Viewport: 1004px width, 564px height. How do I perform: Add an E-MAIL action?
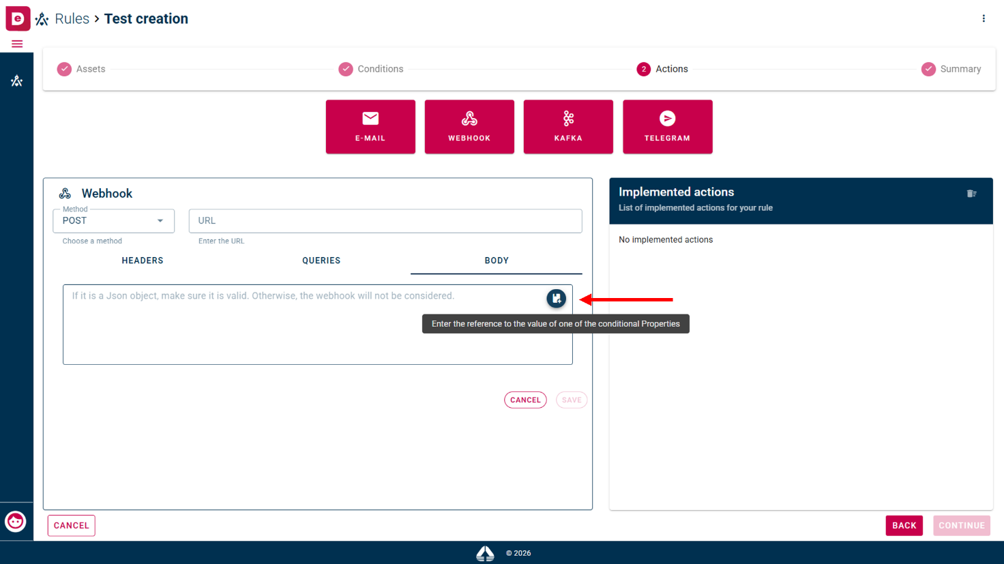coord(370,127)
